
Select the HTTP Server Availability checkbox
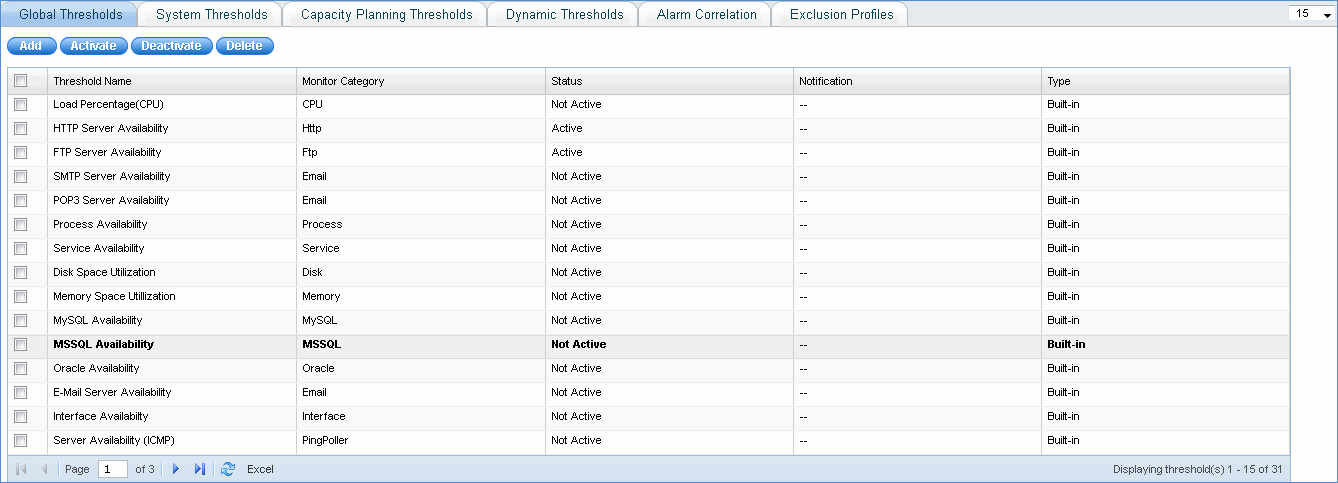pyautogui.click(x=21, y=129)
